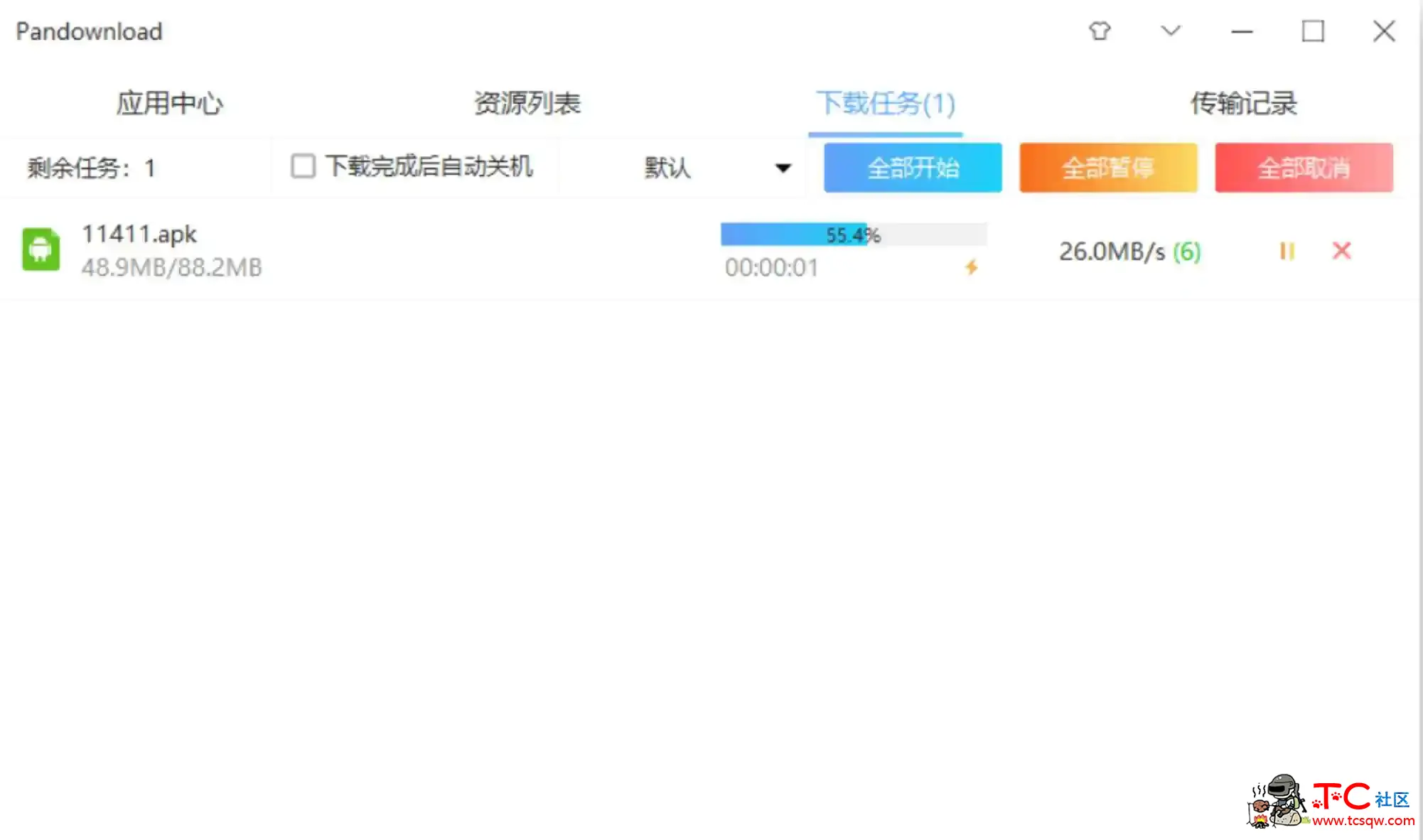Click the 剩余任务: 1 label
1423x840 pixels.
tap(91, 168)
